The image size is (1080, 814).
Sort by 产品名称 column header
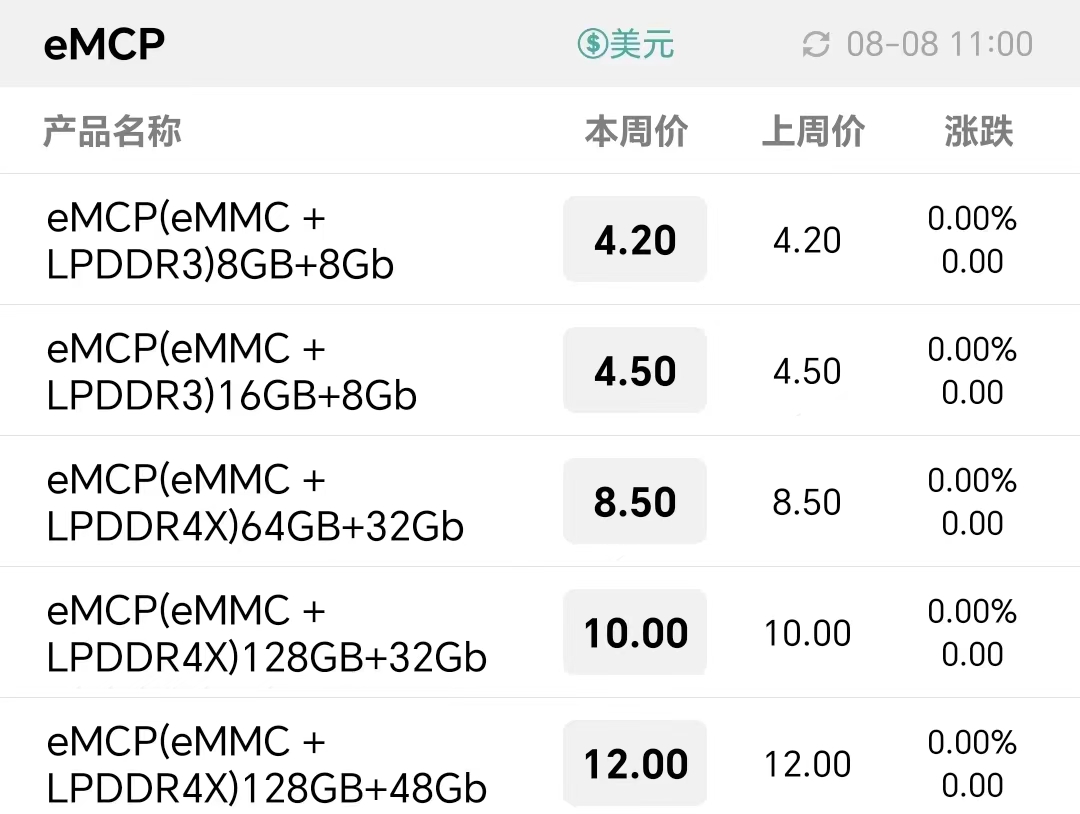pos(112,131)
